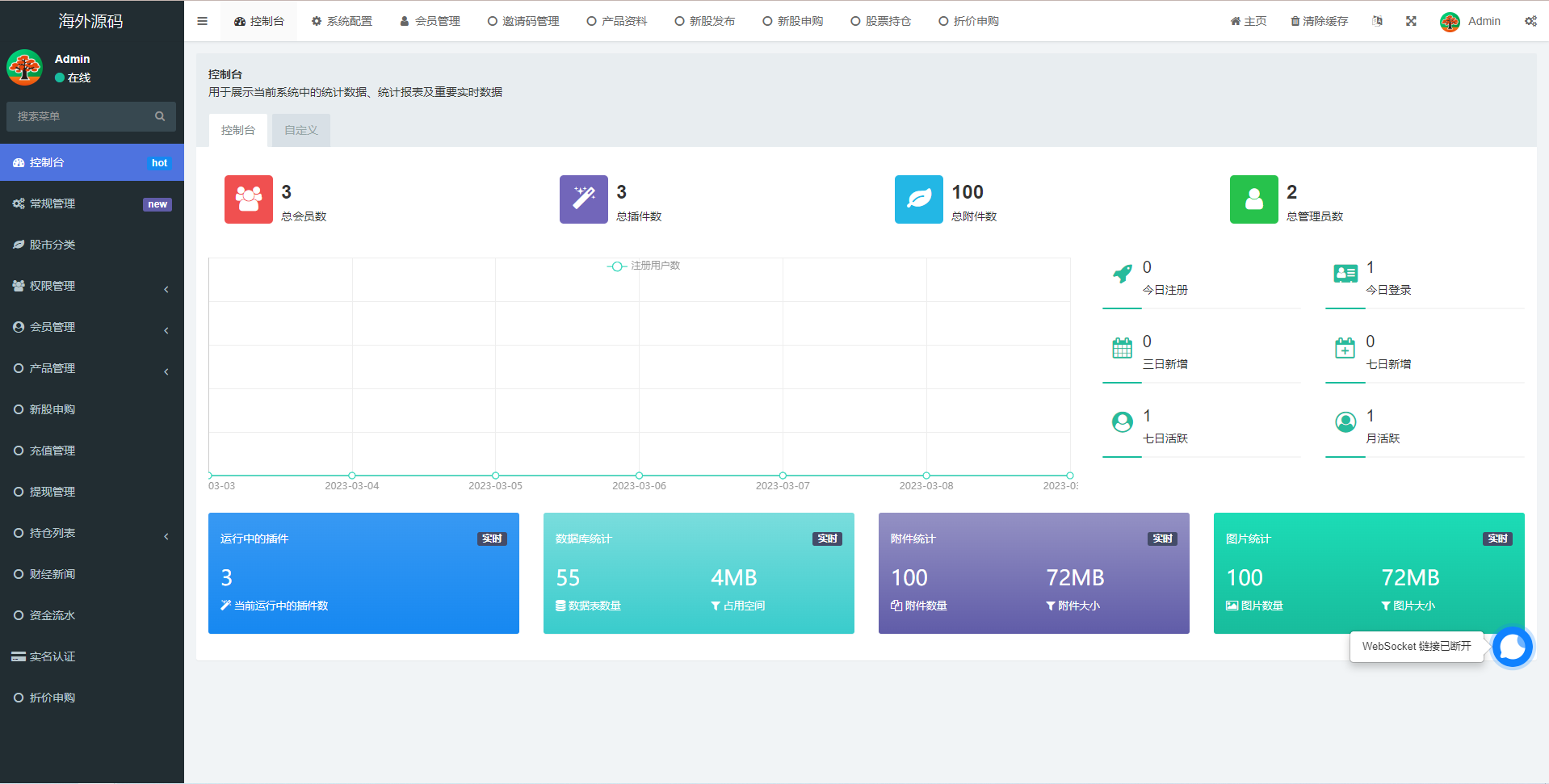Go to 主页 link in header
The height and width of the screenshot is (784, 1549).
(1248, 21)
